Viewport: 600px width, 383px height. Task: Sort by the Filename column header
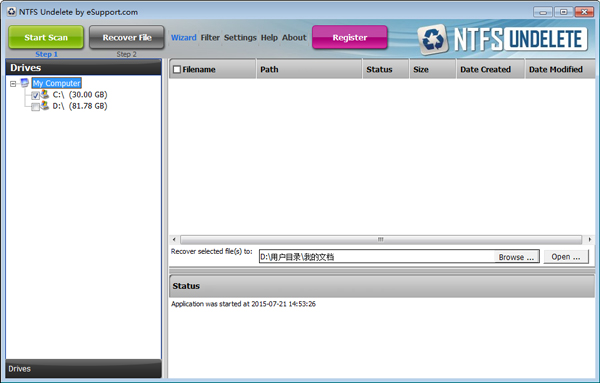[213, 69]
